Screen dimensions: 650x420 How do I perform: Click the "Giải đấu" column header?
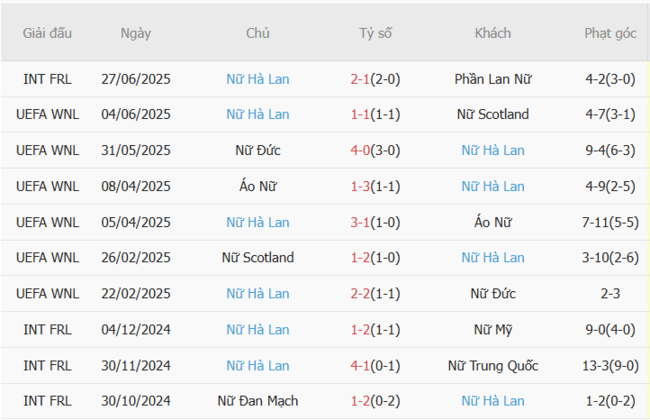[x=47, y=33]
